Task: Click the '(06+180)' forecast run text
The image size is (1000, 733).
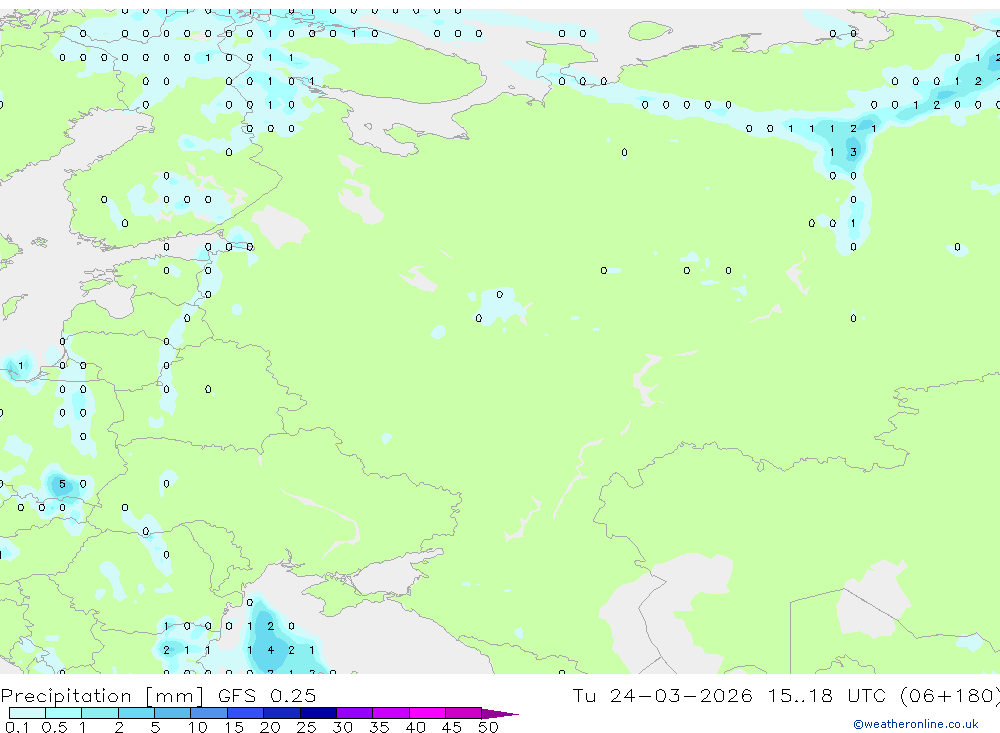Action: click(950, 696)
